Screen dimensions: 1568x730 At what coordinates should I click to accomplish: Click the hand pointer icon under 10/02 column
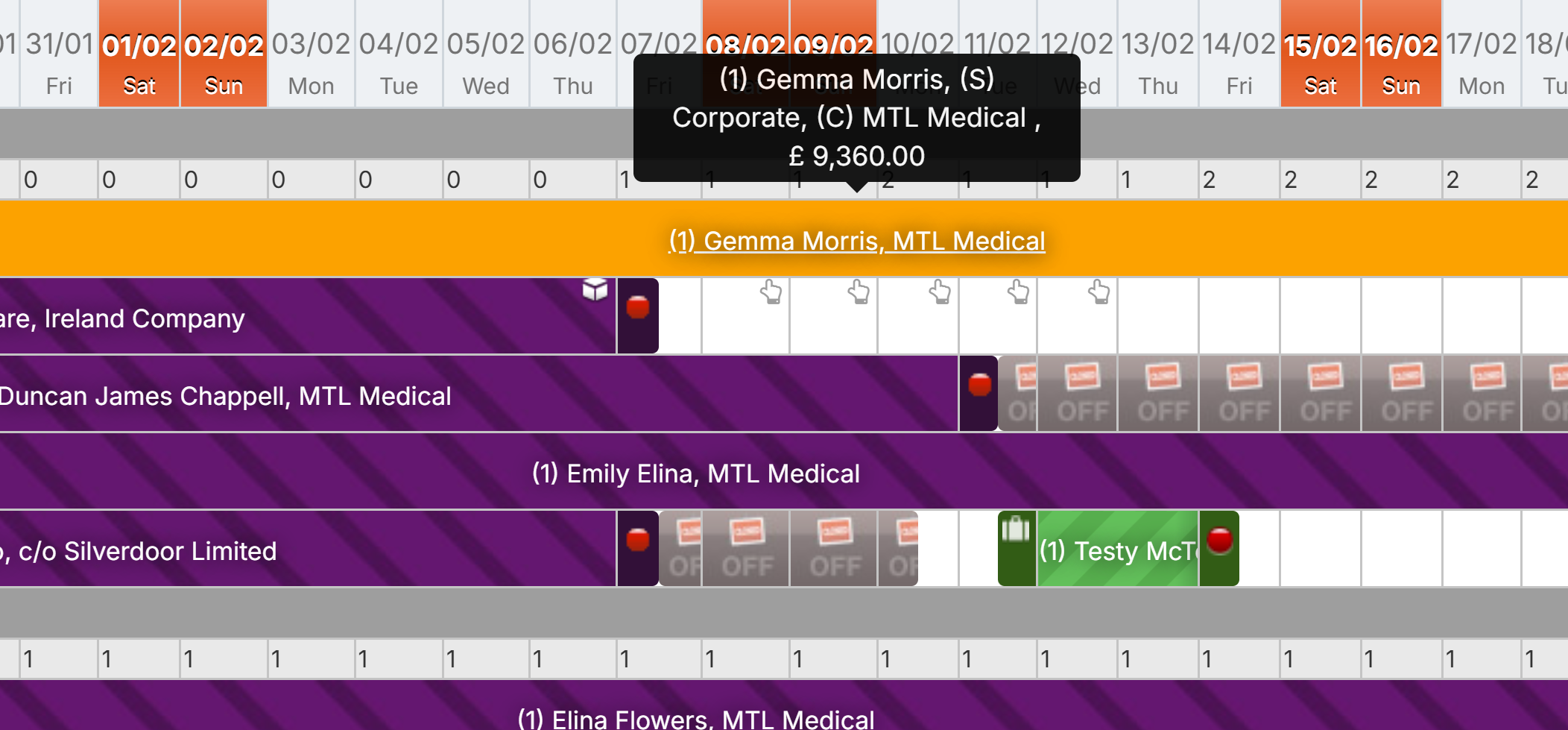940,292
